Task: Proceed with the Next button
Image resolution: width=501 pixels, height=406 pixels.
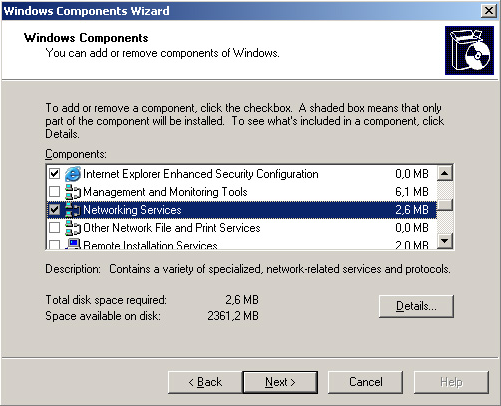Action: pyautogui.click(x=280, y=382)
